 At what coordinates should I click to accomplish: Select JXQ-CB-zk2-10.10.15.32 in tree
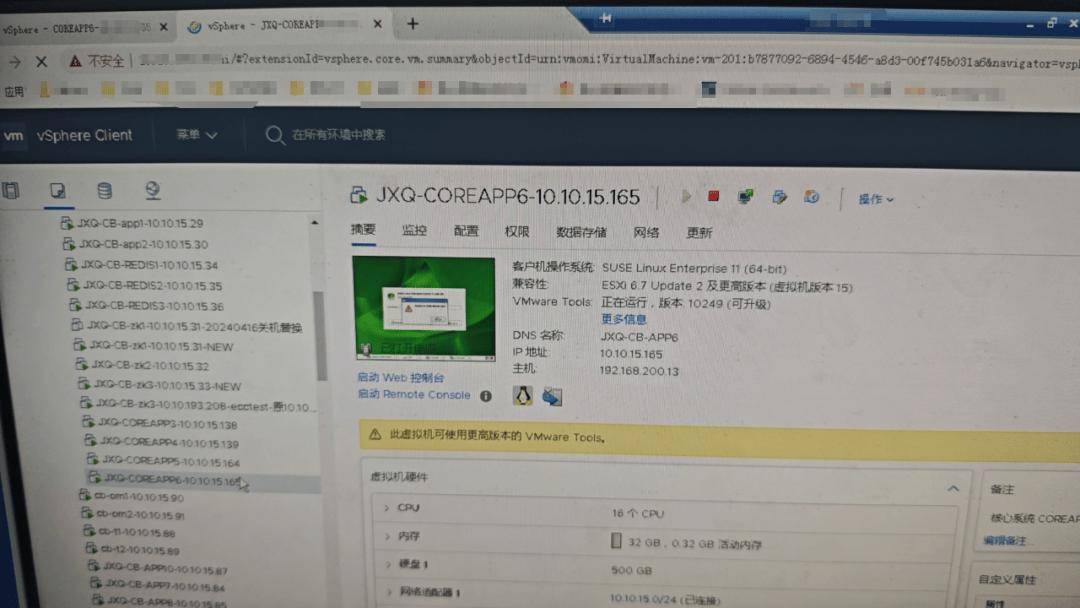tap(150, 366)
